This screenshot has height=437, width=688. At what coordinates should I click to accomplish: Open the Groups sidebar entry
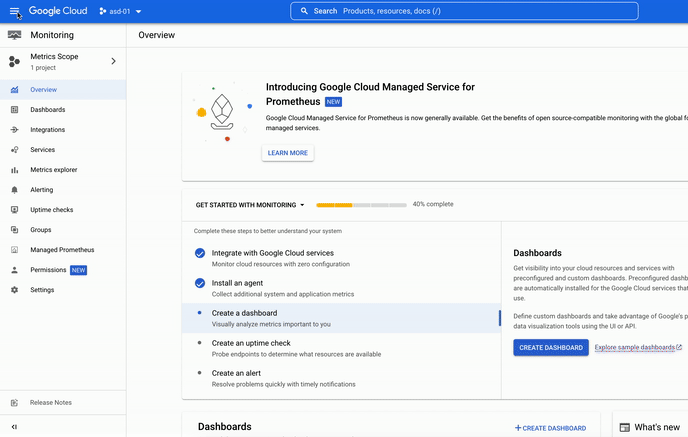63,230
